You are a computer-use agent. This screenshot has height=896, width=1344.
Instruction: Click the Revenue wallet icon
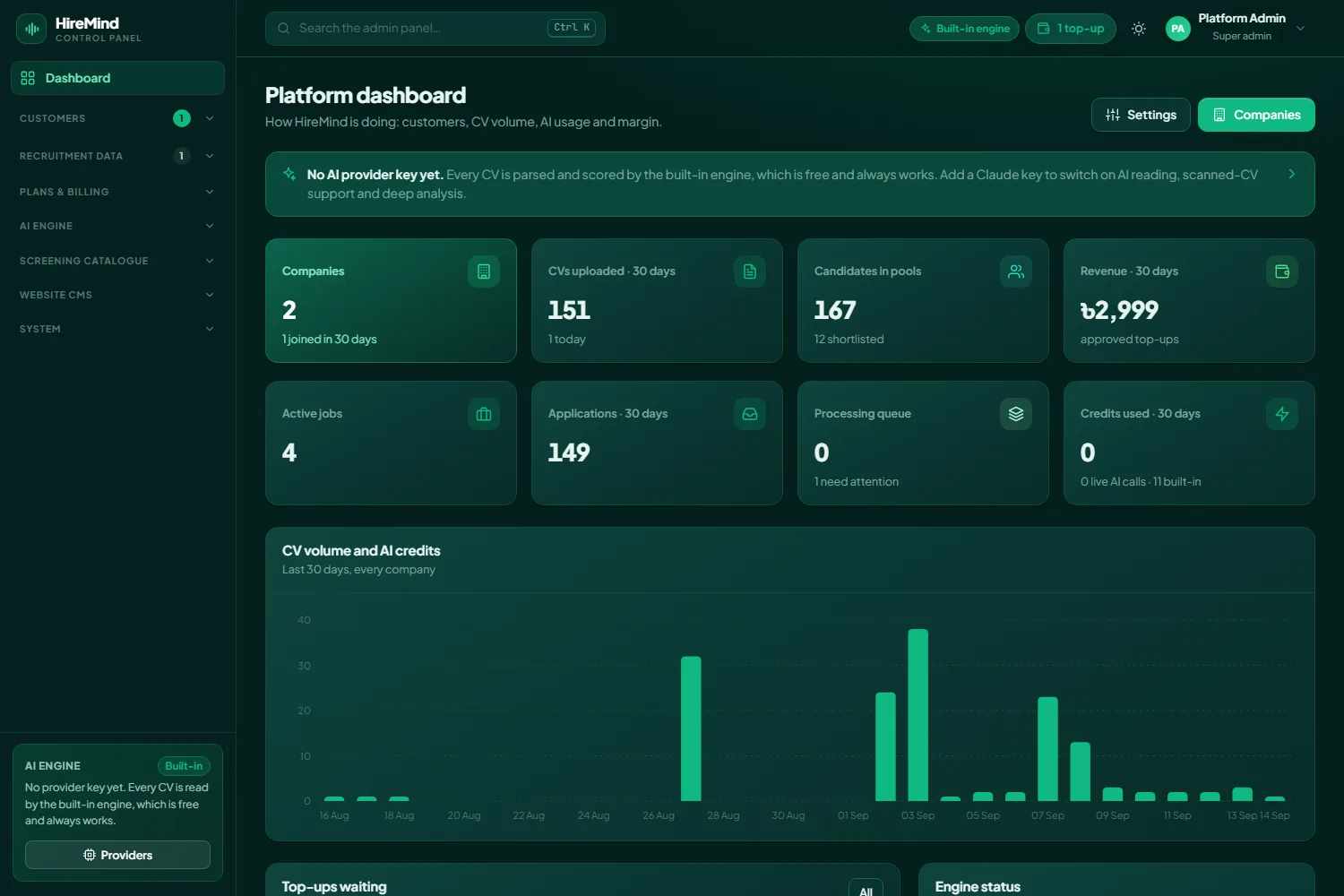pos(1282,271)
